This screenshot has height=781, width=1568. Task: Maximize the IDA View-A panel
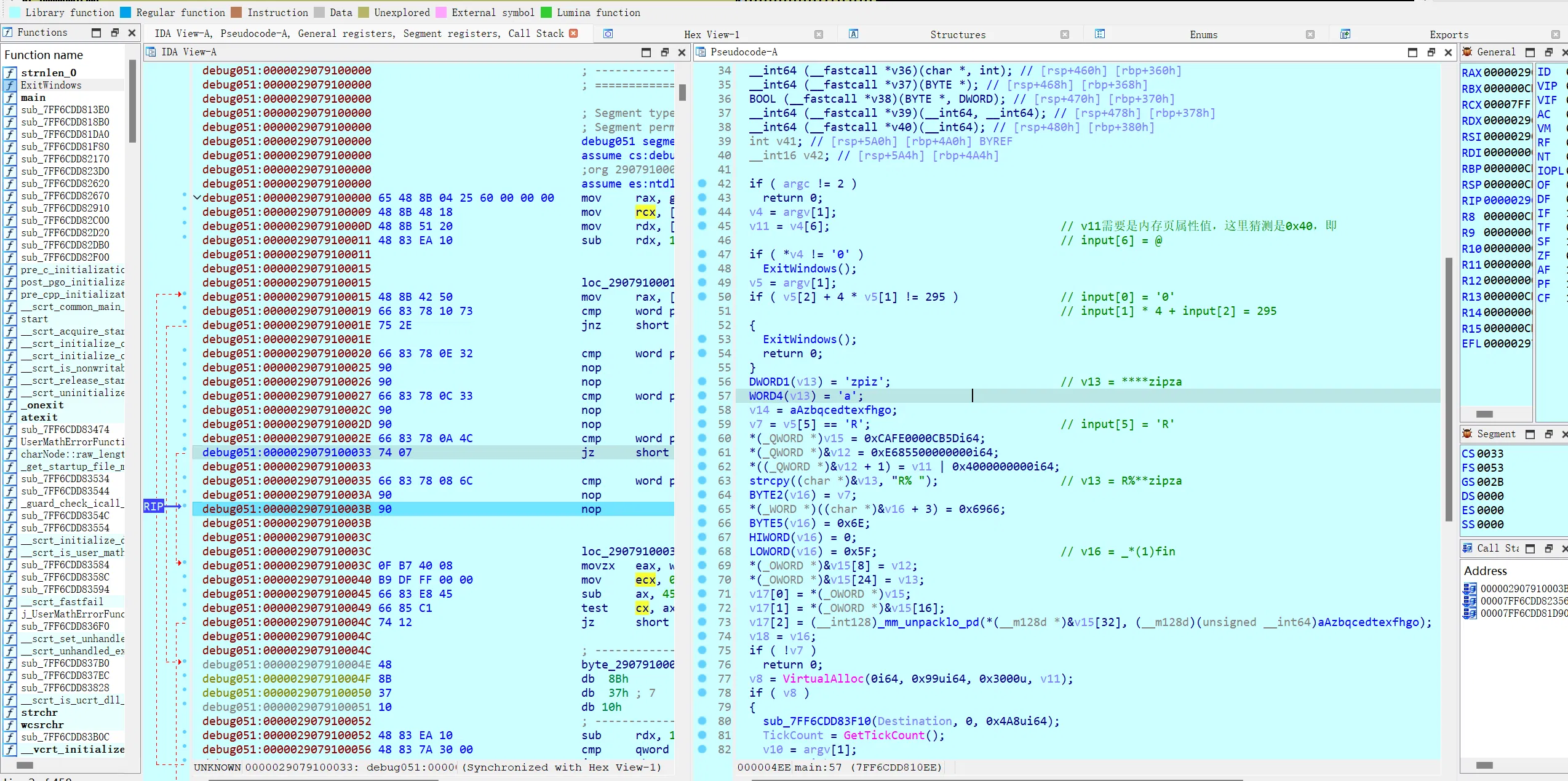646,52
